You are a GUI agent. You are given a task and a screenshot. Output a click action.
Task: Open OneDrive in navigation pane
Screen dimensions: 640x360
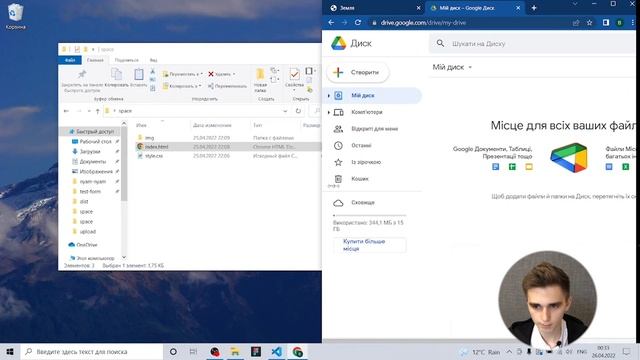tap(87, 245)
